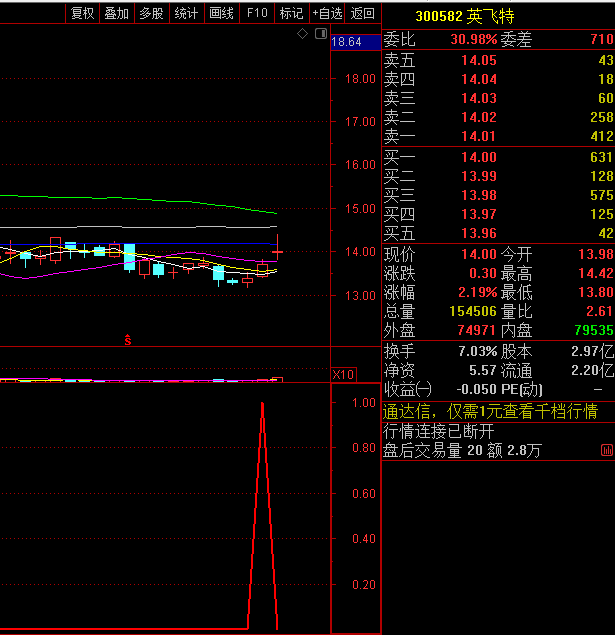Click the 最低 value 13.80

pos(596,292)
